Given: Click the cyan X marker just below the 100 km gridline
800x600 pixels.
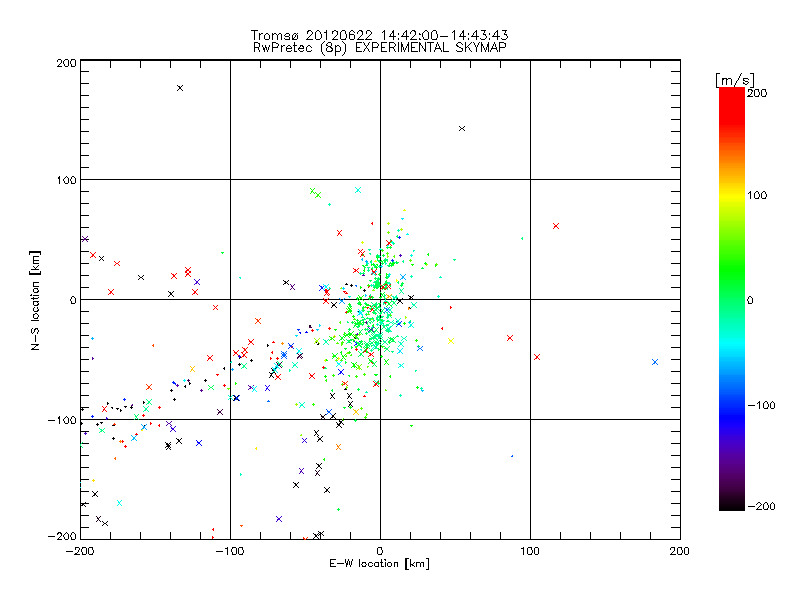Looking at the screenshot, I should tap(358, 190).
